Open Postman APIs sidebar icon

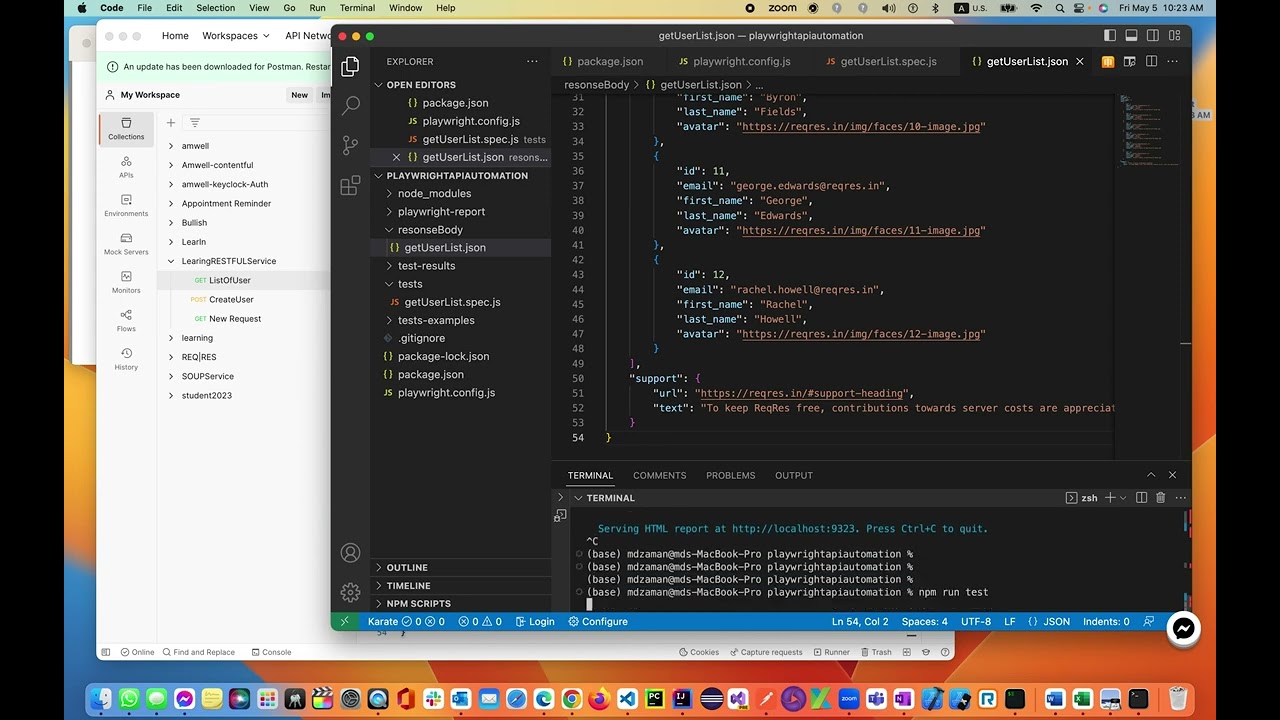[x=126, y=167]
